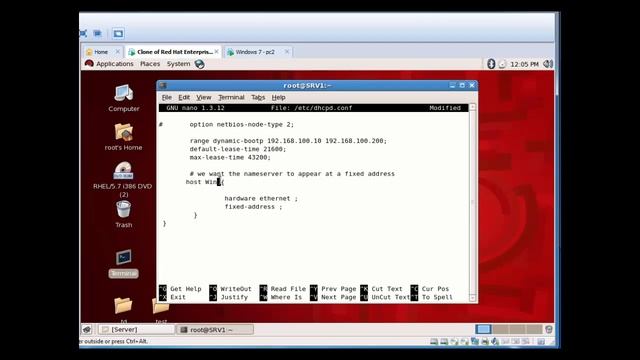The width and height of the screenshot is (640, 360).
Task: Click the 12:05 PM clock
Action: [x=524, y=64]
